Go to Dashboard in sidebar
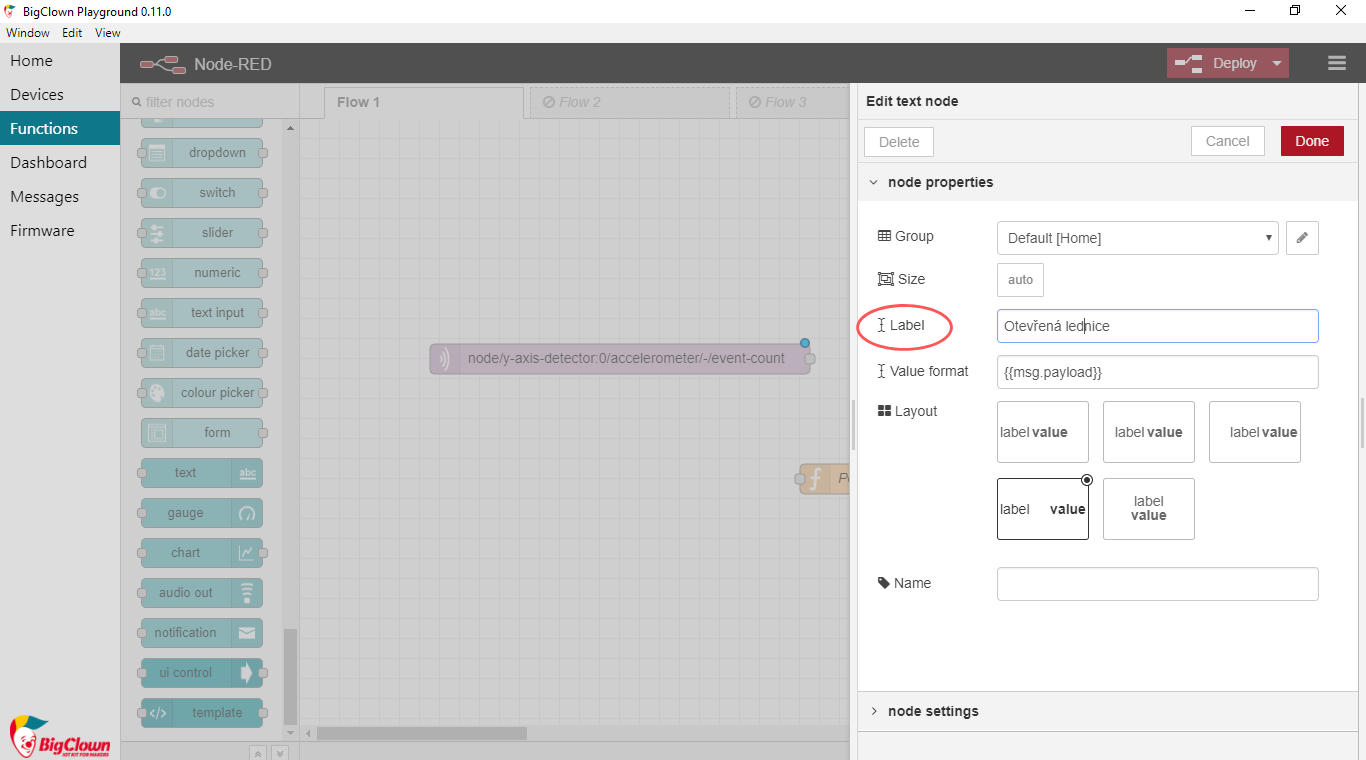 click(60, 163)
